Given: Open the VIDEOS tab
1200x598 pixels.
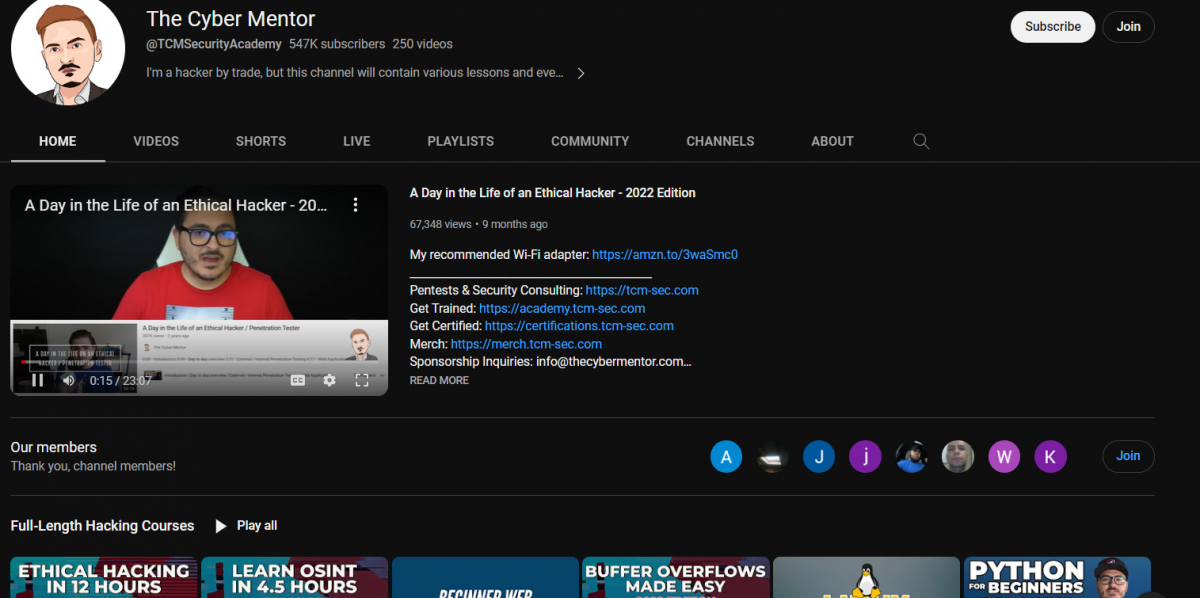Looking at the screenshot, I should click(x=156, y=141).
